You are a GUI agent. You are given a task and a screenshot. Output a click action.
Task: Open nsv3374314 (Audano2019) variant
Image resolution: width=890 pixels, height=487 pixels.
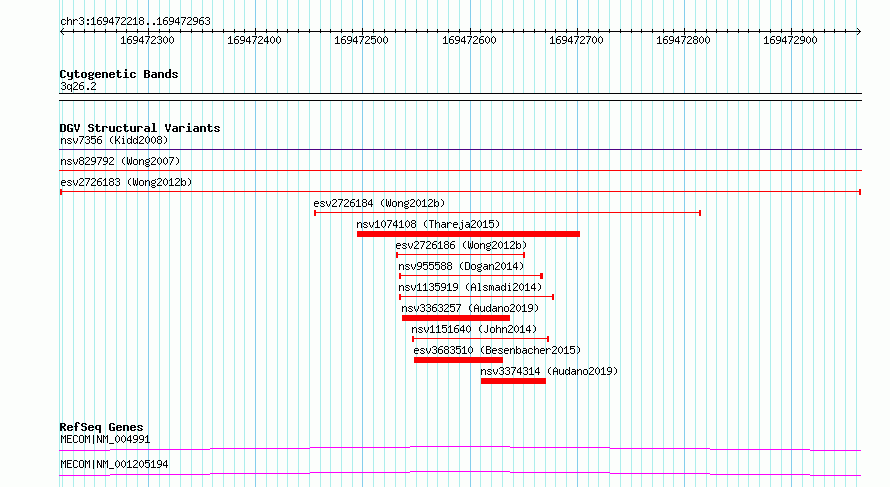click(549, 371)
